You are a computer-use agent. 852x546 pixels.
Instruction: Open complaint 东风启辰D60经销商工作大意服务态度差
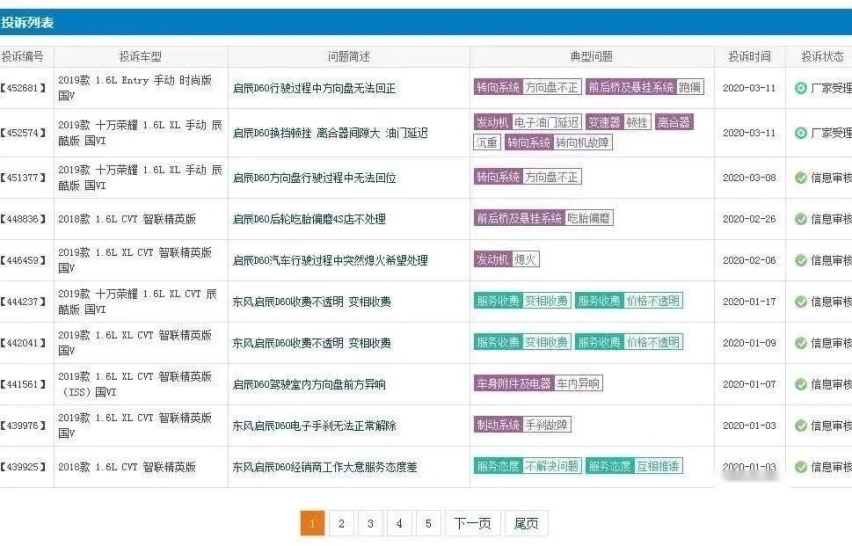[x=324, y=467]
